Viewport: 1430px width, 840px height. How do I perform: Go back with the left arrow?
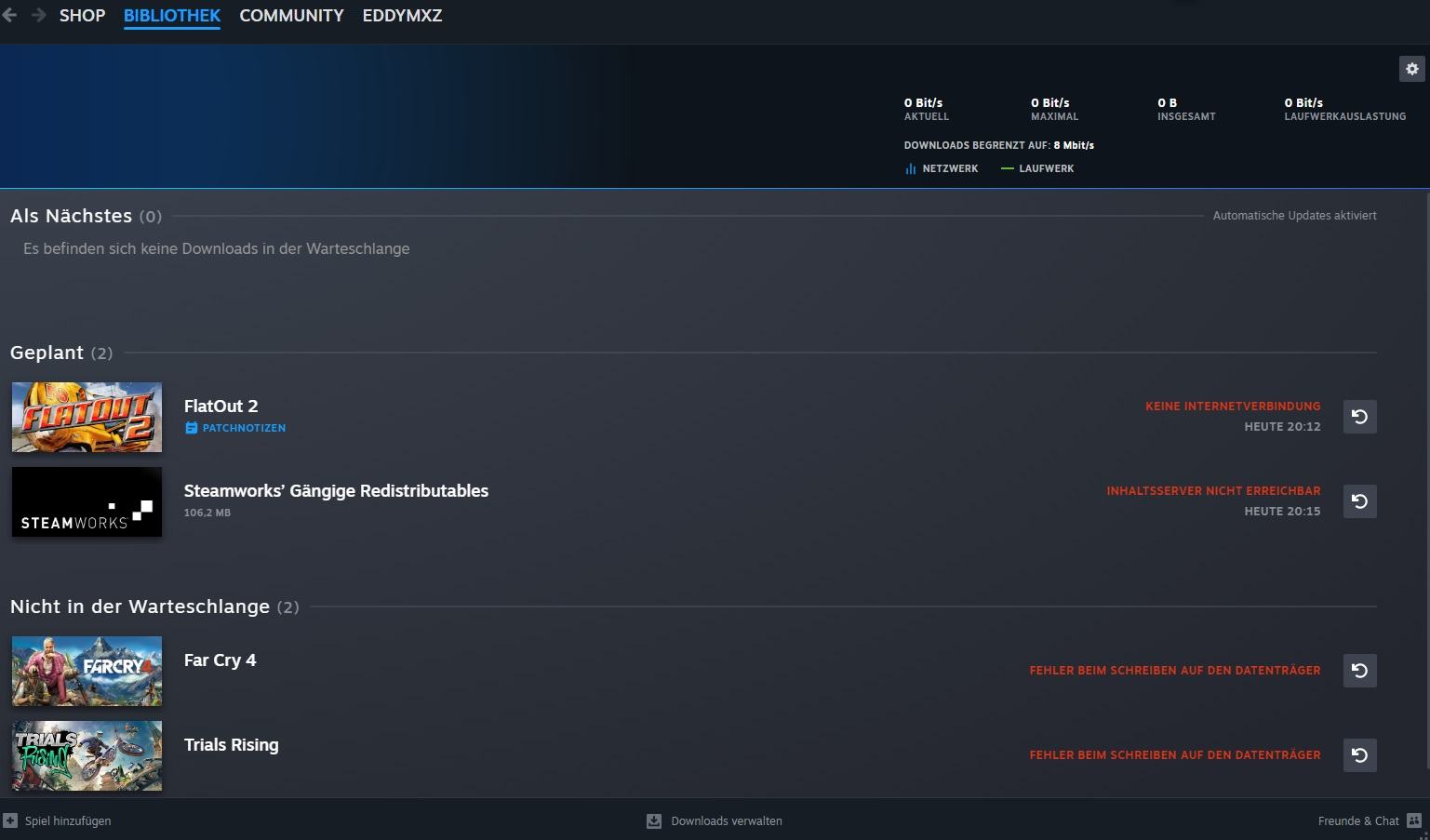[9, 15]
